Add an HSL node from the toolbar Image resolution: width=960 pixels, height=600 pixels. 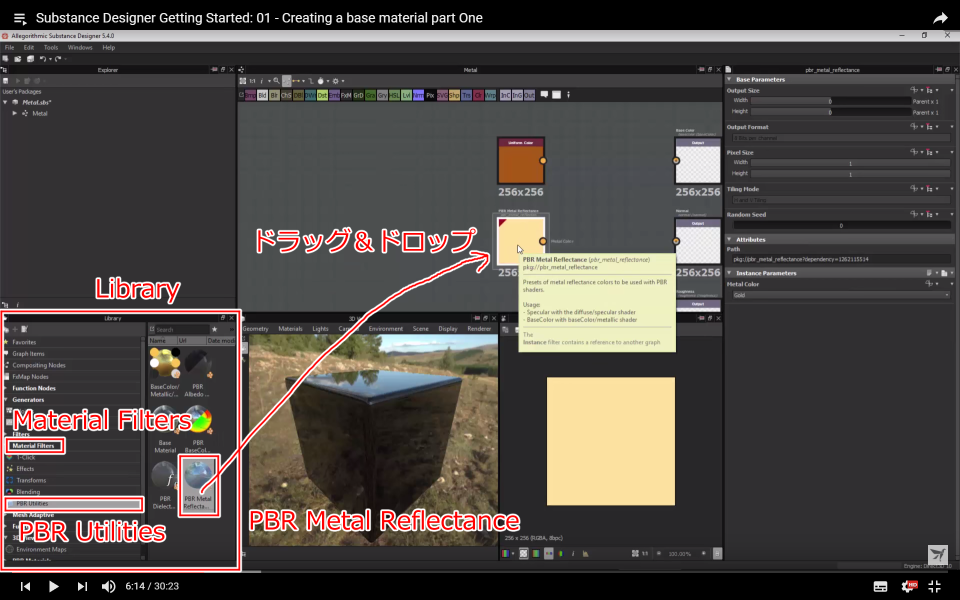coord(394,96)
